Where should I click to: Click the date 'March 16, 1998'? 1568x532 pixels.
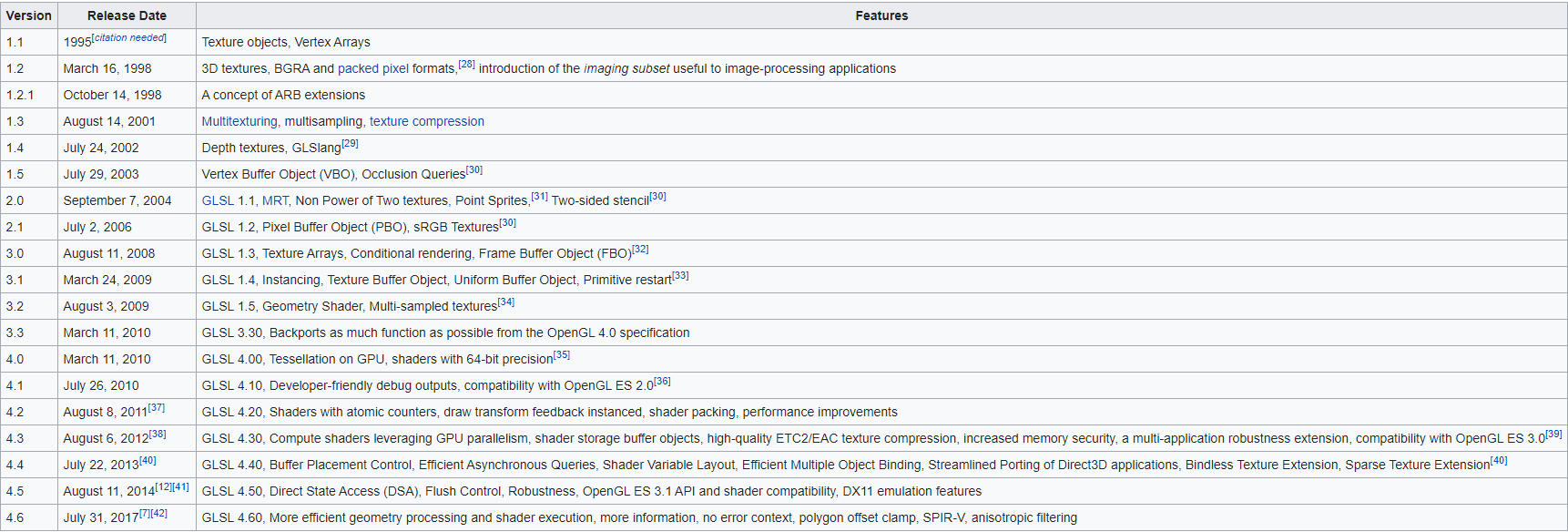click(x=107, y=69)
